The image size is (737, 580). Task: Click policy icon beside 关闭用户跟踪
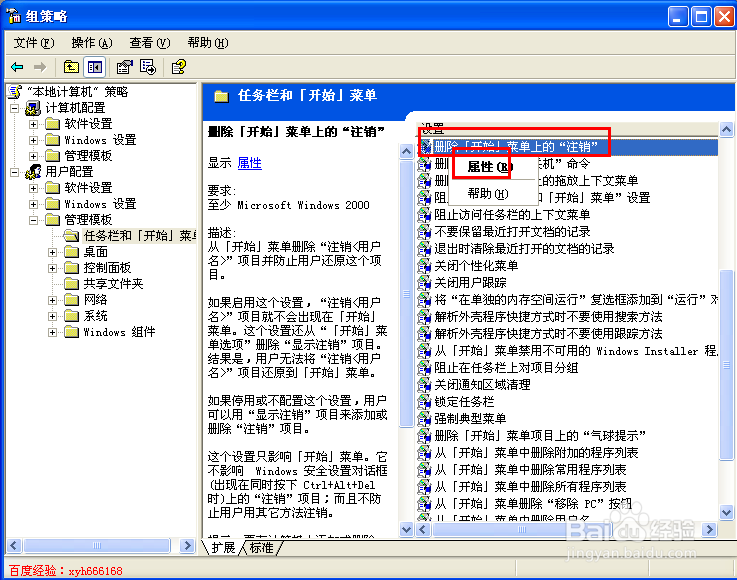coord(424,282)
